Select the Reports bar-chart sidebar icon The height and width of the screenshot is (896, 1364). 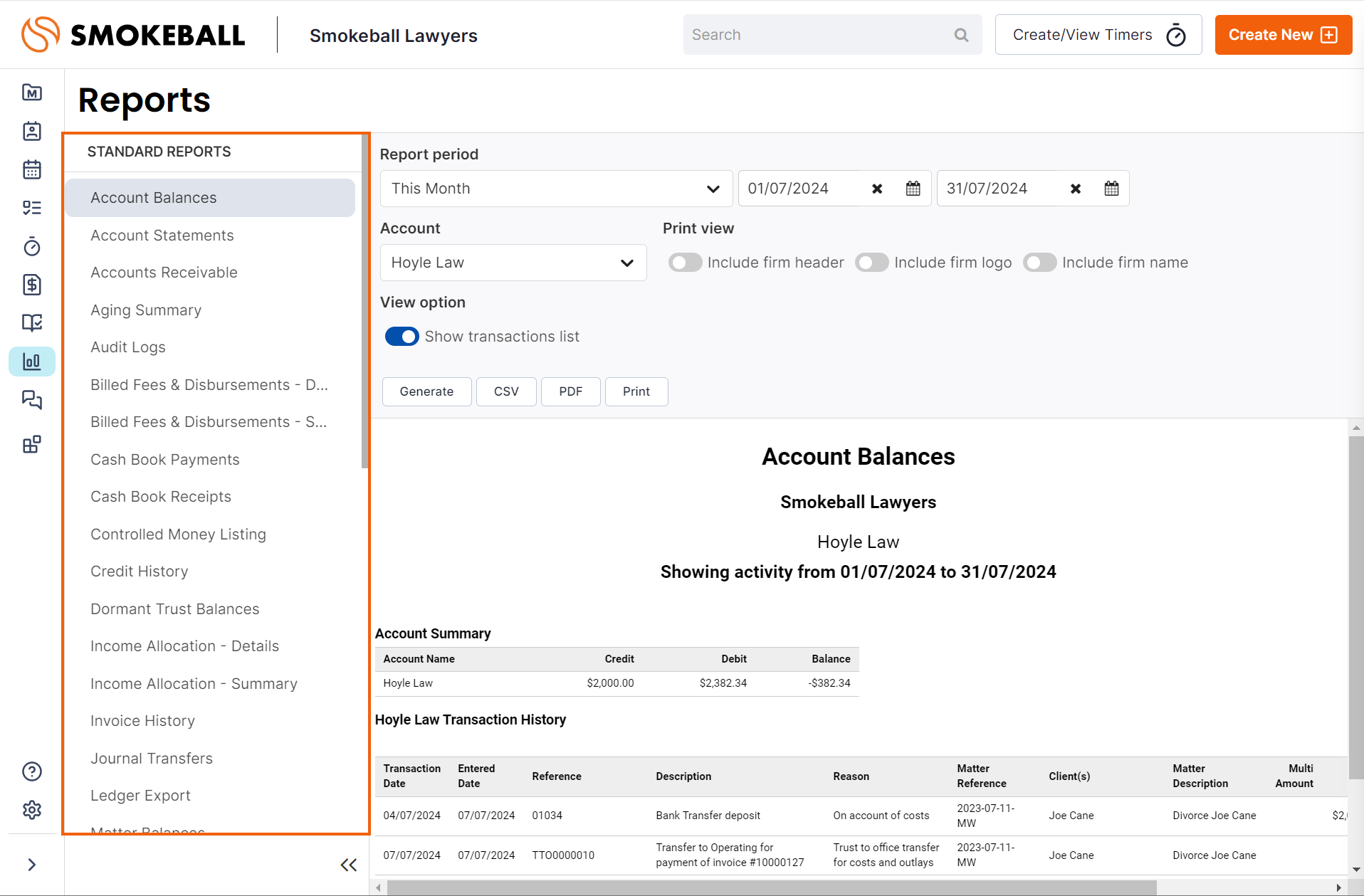pyautogui.click(x=32, y=362)
